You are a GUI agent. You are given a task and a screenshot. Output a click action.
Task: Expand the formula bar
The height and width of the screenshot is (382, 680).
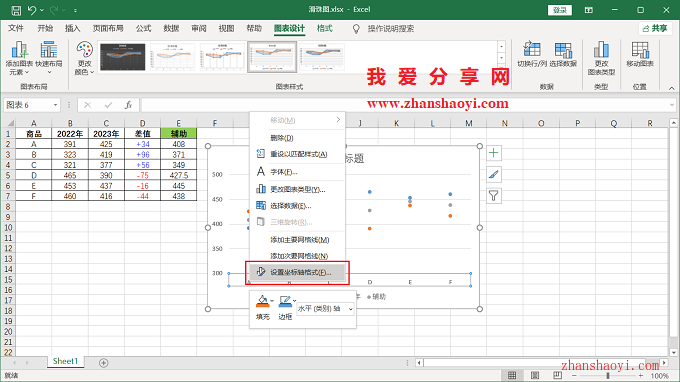click(672, 105)
